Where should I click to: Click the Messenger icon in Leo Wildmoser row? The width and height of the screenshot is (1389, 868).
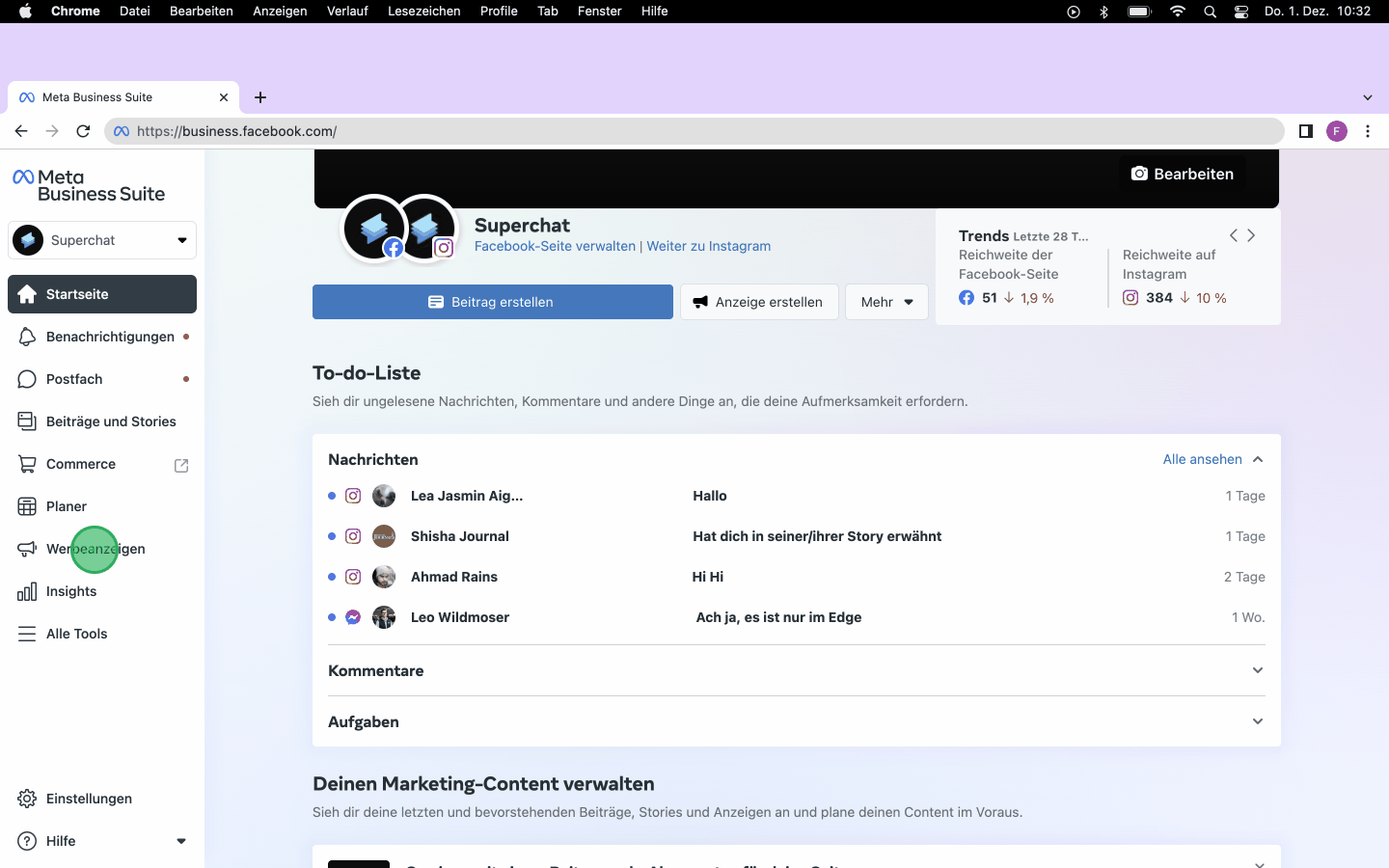click(x=353, y=617)
